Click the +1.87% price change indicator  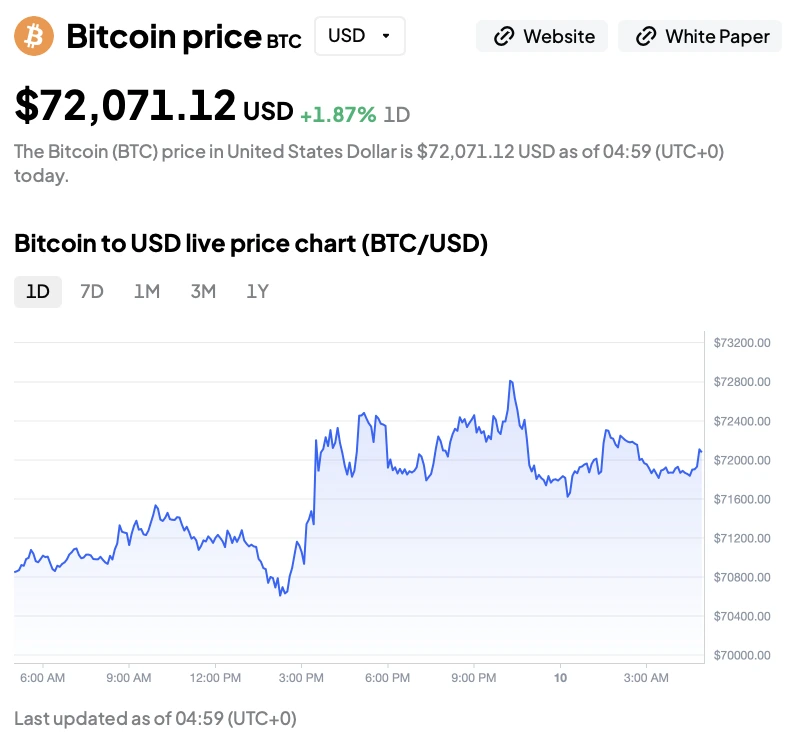click(338, 114)
